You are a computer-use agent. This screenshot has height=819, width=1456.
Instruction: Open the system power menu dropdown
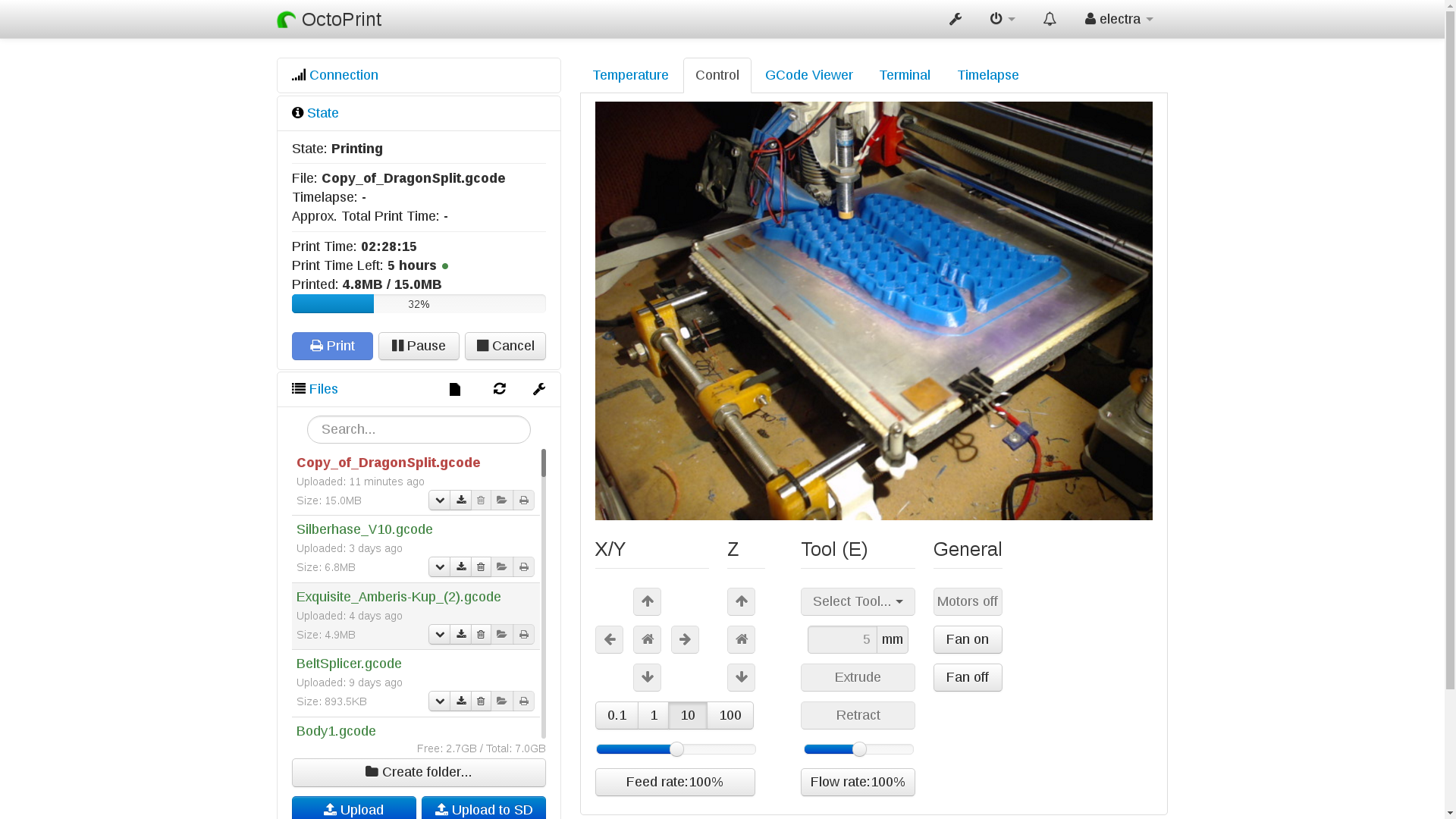click(1002, 20)
